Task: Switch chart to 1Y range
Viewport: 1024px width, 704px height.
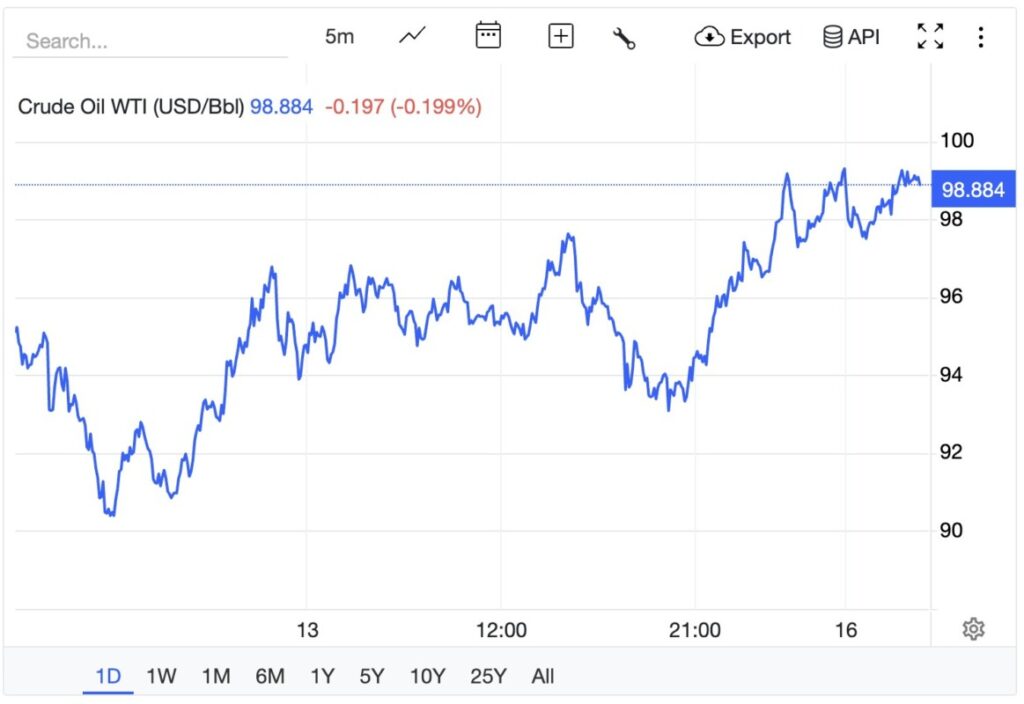Action: 322,676
